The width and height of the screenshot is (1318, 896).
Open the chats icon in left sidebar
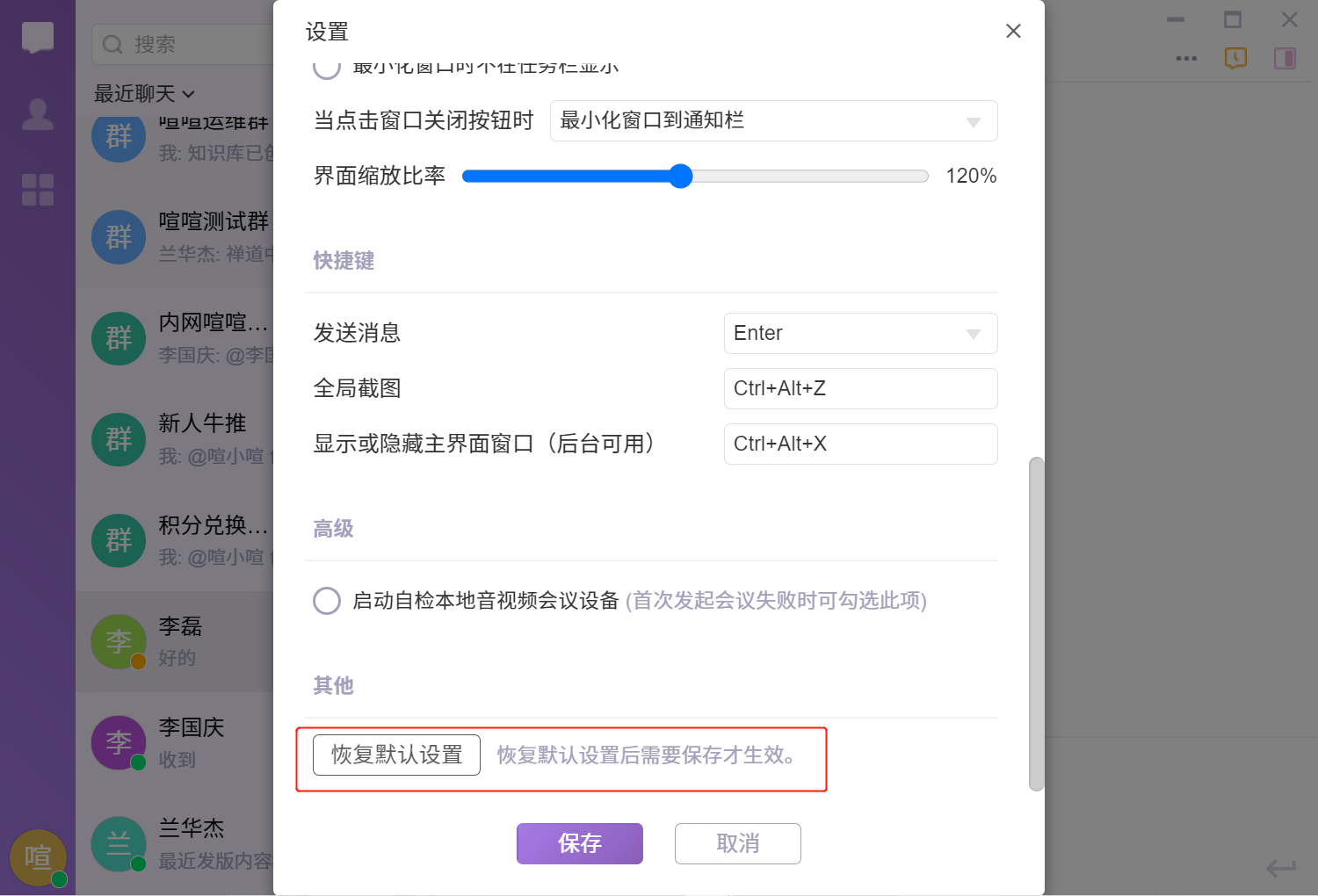tap(38, 38)
